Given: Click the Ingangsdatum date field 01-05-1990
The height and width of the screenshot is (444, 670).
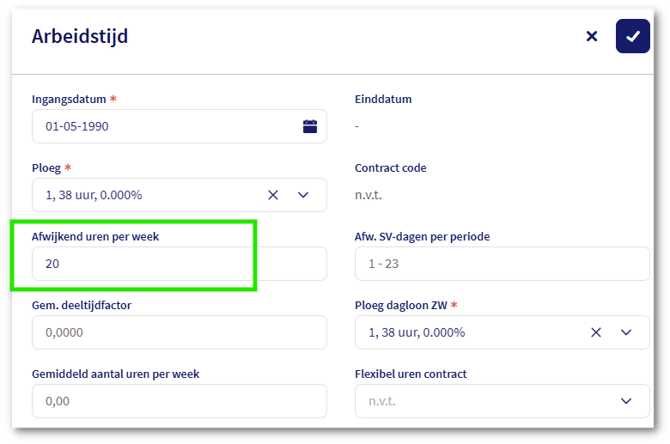Looking at the screenshot, I should pos(160,126).
